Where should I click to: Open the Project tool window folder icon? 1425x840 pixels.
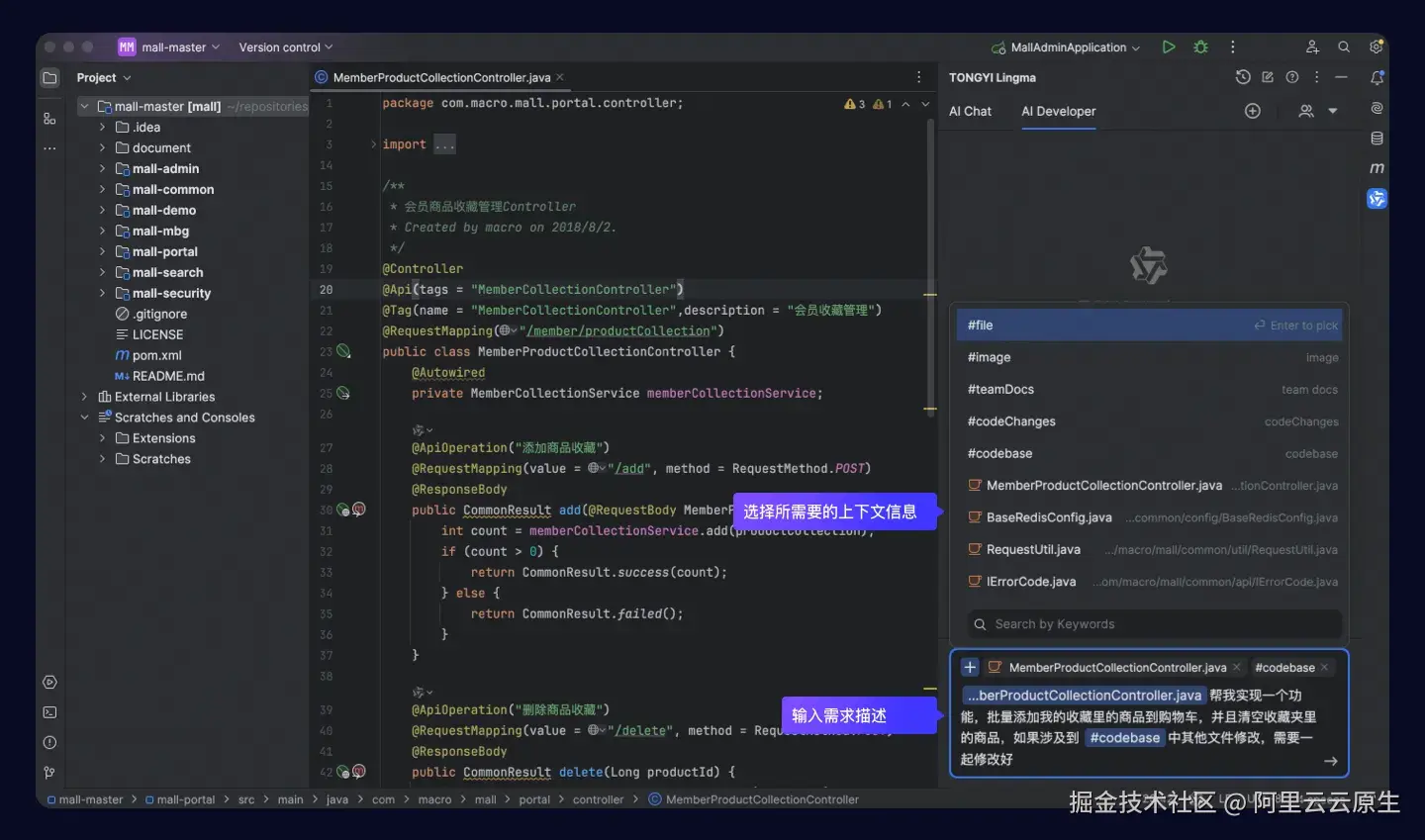tap(49, 78)
